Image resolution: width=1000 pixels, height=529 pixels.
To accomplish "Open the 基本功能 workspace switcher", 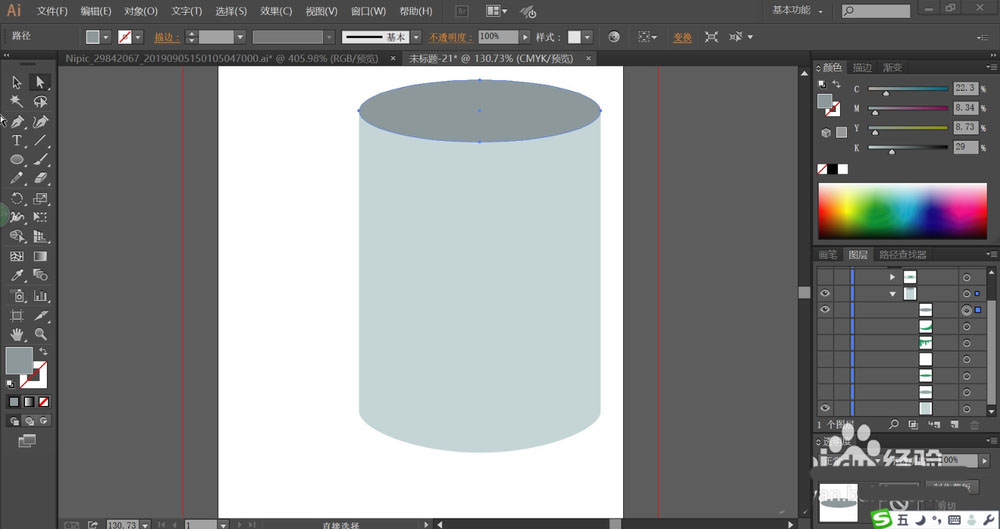I will coord(797,10).
